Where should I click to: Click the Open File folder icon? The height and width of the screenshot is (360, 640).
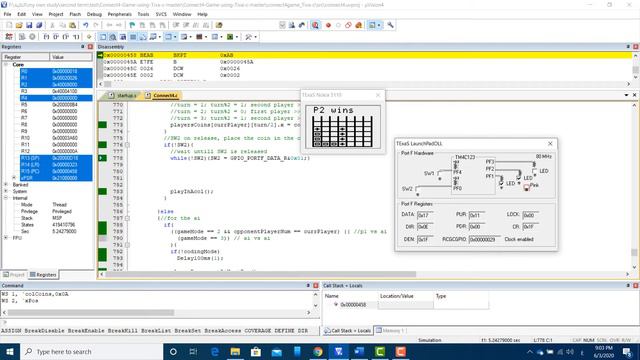click(19, 25)
